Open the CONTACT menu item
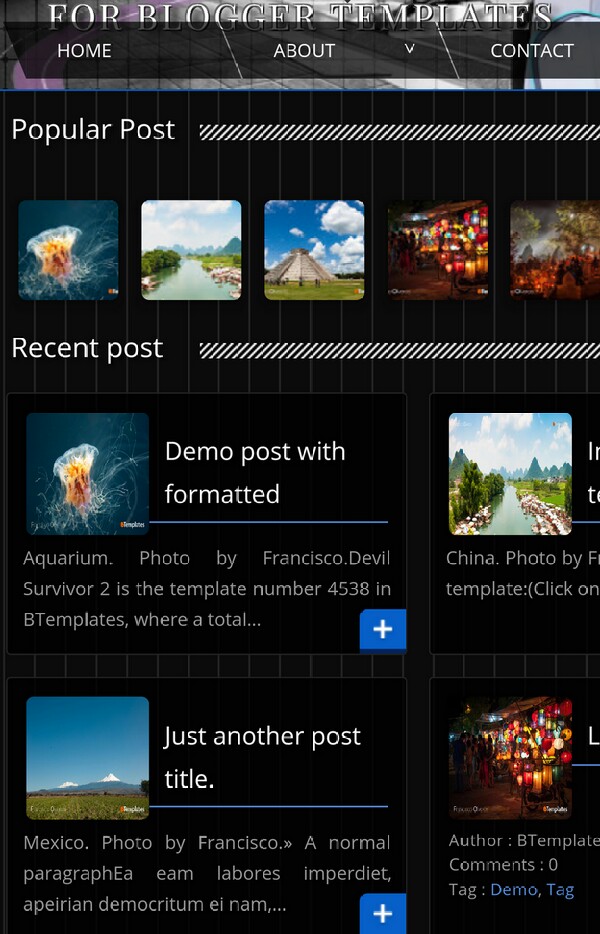600x934 pixels. pyautogui.click(x=531, y=51)
